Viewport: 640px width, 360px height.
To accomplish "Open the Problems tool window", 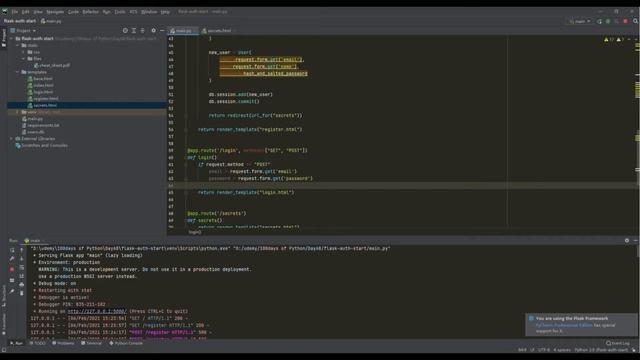I will point(63,343).
